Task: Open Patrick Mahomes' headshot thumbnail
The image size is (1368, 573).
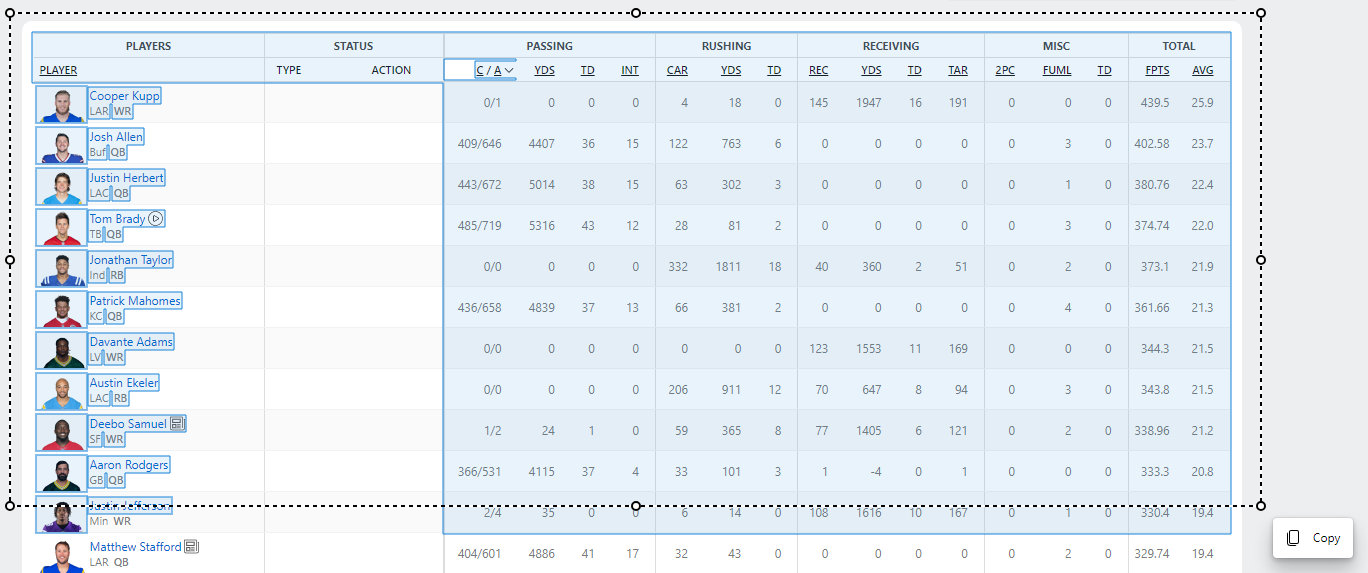Action: (62, 309)
